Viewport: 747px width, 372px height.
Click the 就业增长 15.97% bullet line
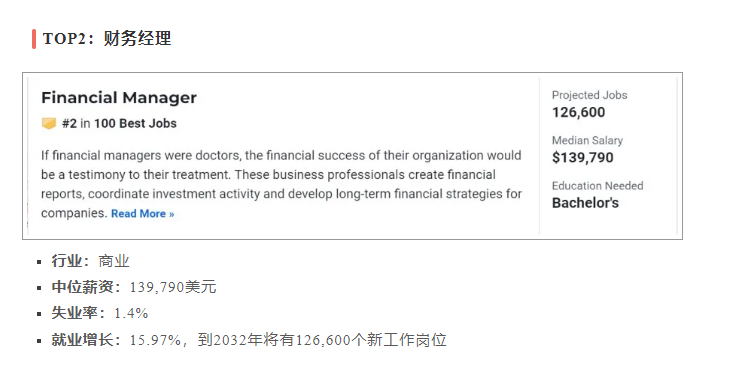(x=249, y=340)
